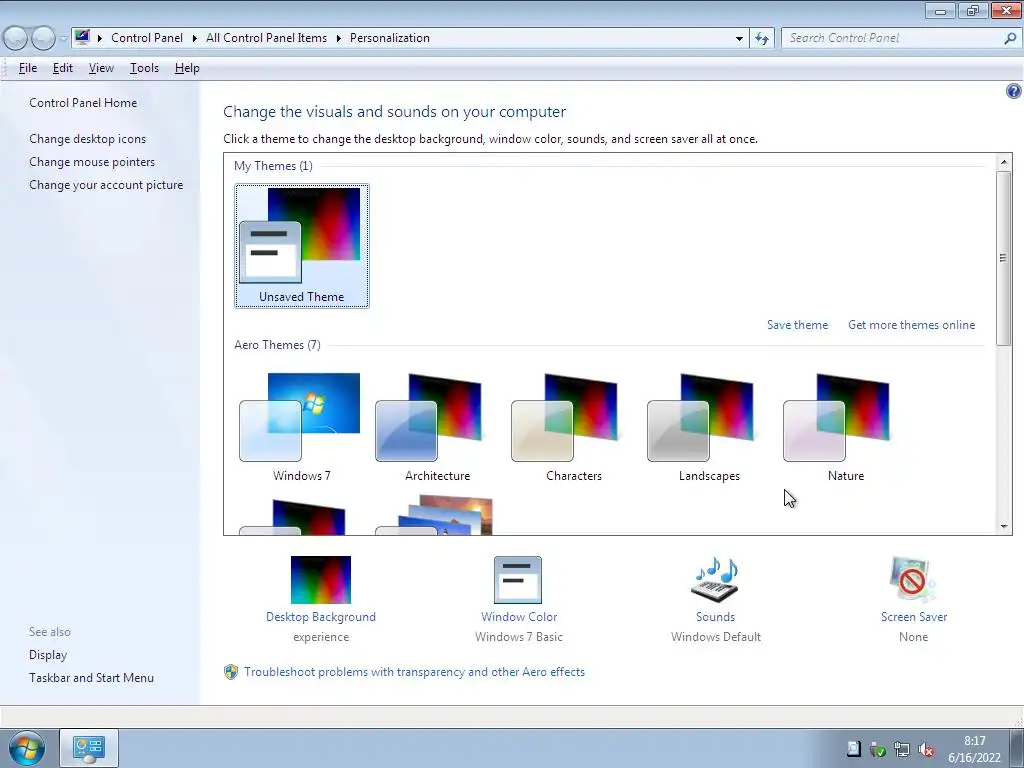
Task: Expand the arrow before Control Panel breadcrumb
Action: tap(100, 38)
